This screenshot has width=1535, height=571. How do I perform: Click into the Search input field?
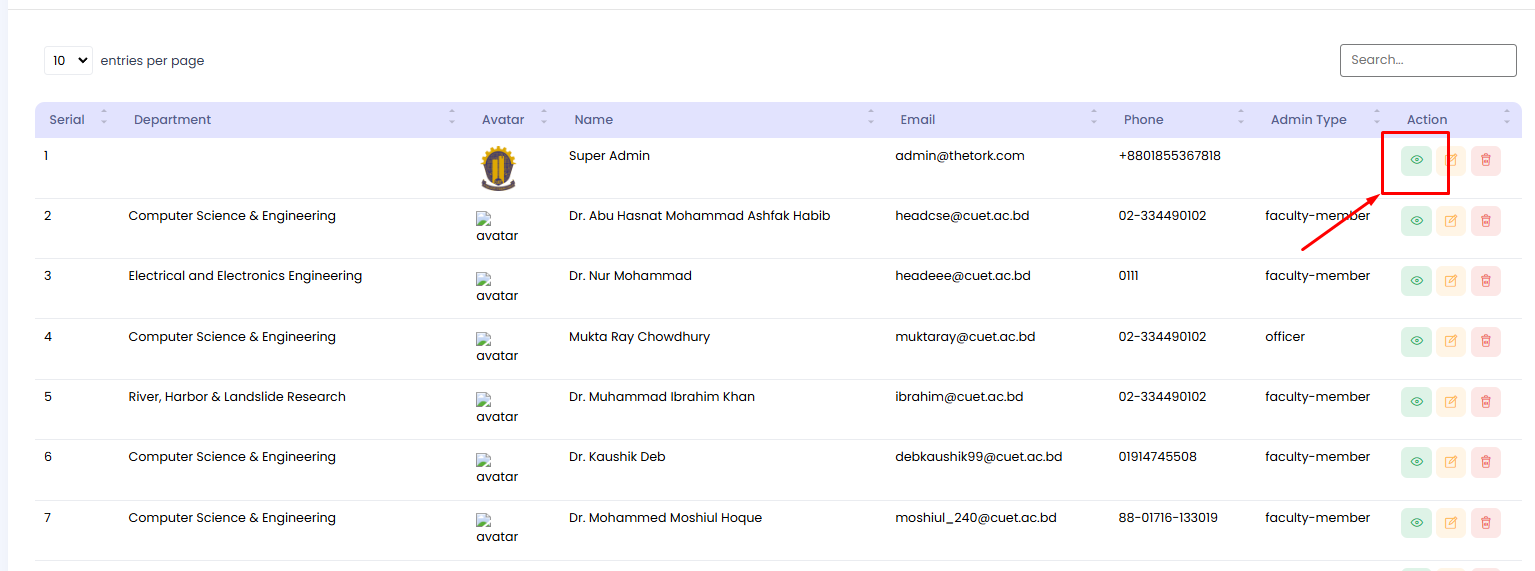click(x=1427, y=60)
